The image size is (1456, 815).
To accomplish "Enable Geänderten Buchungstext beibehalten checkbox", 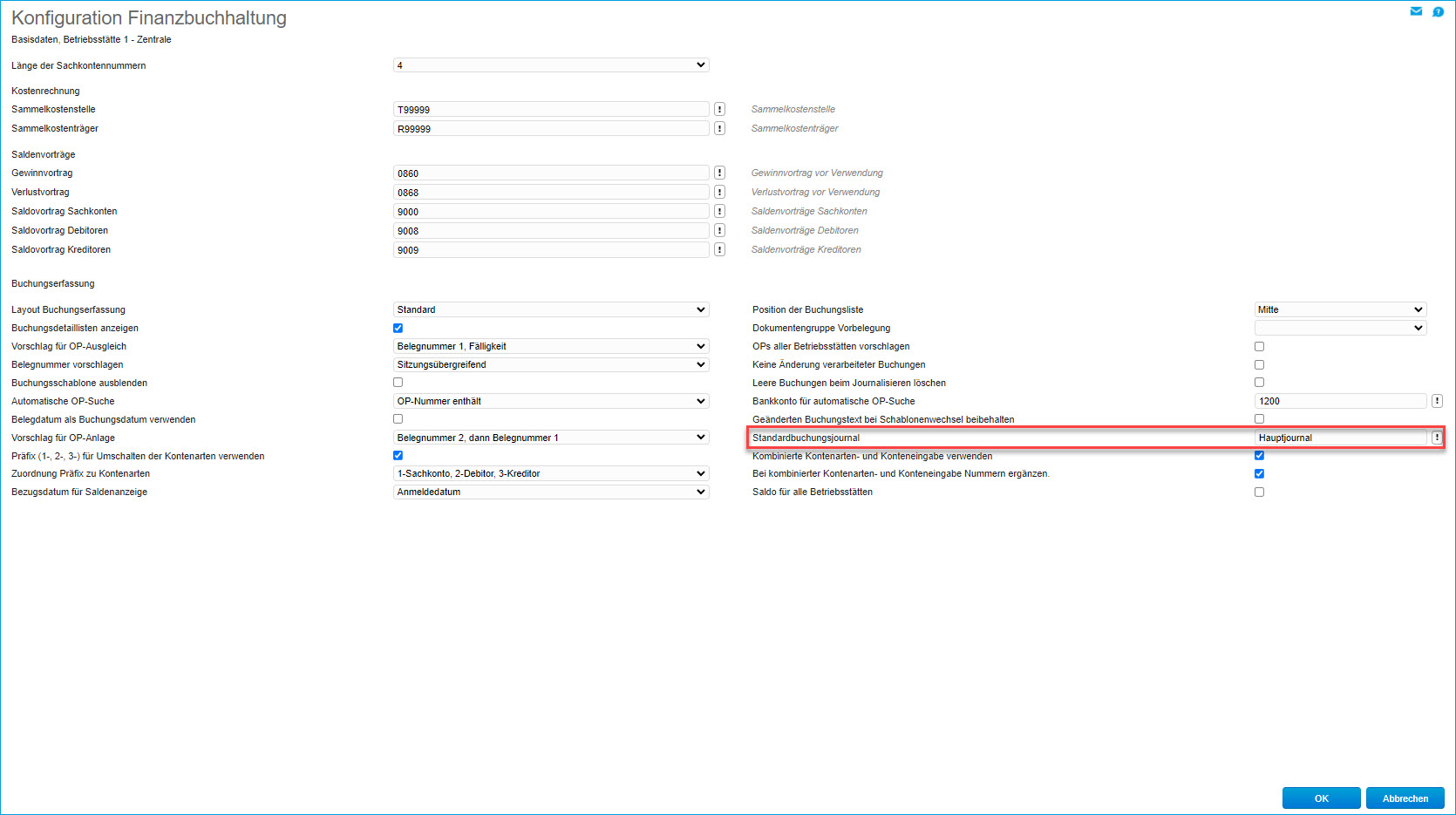I will coord(1259,419).
